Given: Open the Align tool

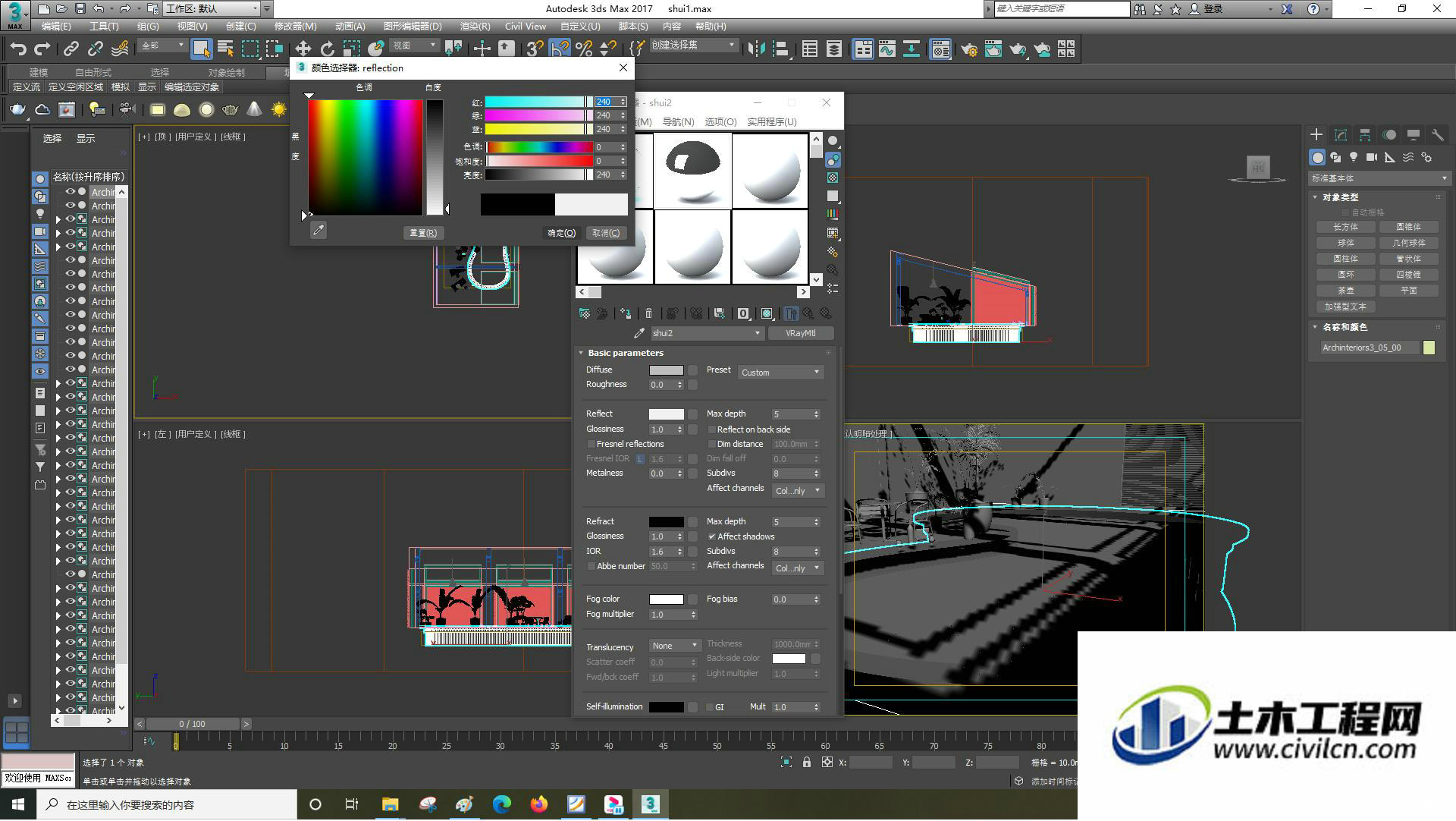Looking at the screenshot, I should pyautogui.click(x=780, y=49).
